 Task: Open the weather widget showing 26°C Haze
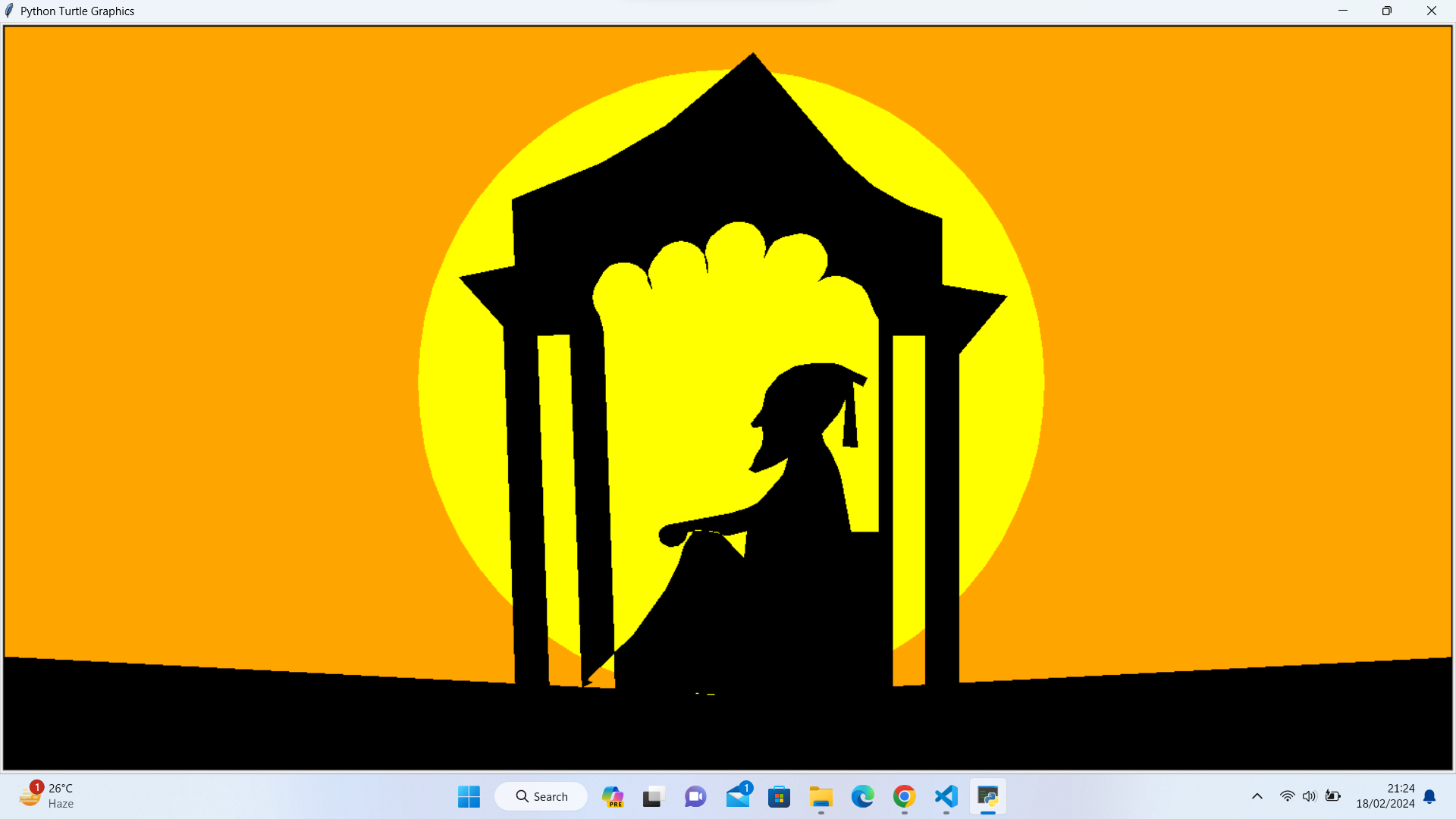pos(47,796)
